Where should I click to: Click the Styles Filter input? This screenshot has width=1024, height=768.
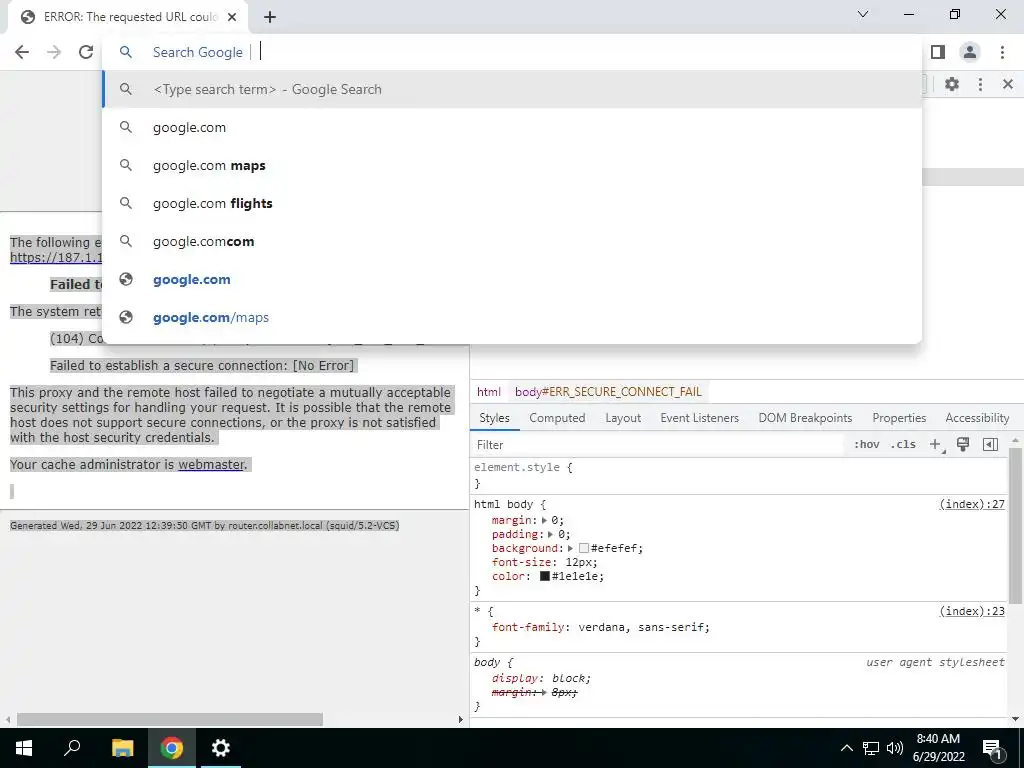[x=656, y=445]
